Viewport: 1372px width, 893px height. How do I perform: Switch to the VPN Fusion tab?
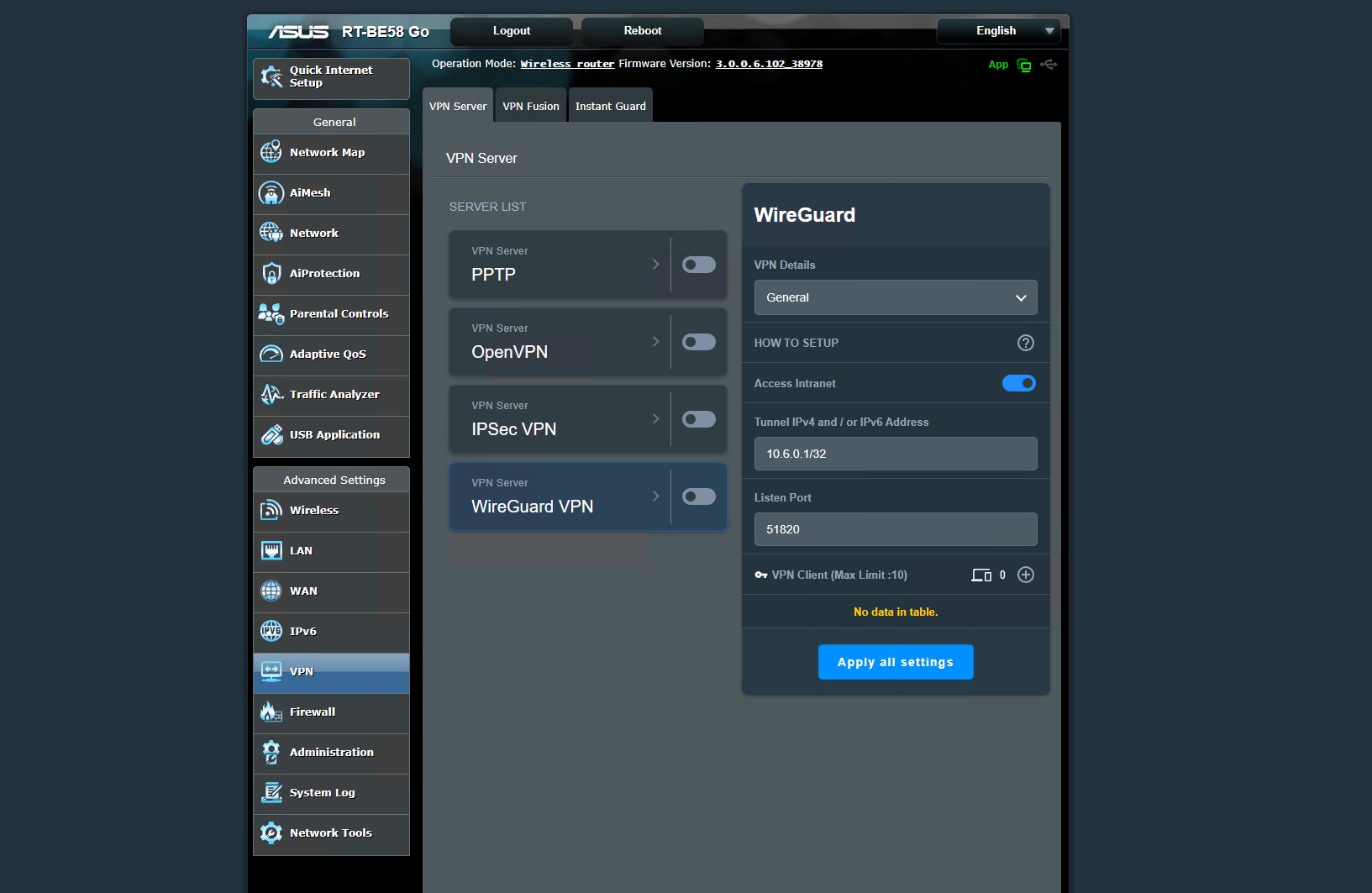click(x=530, y=107)
